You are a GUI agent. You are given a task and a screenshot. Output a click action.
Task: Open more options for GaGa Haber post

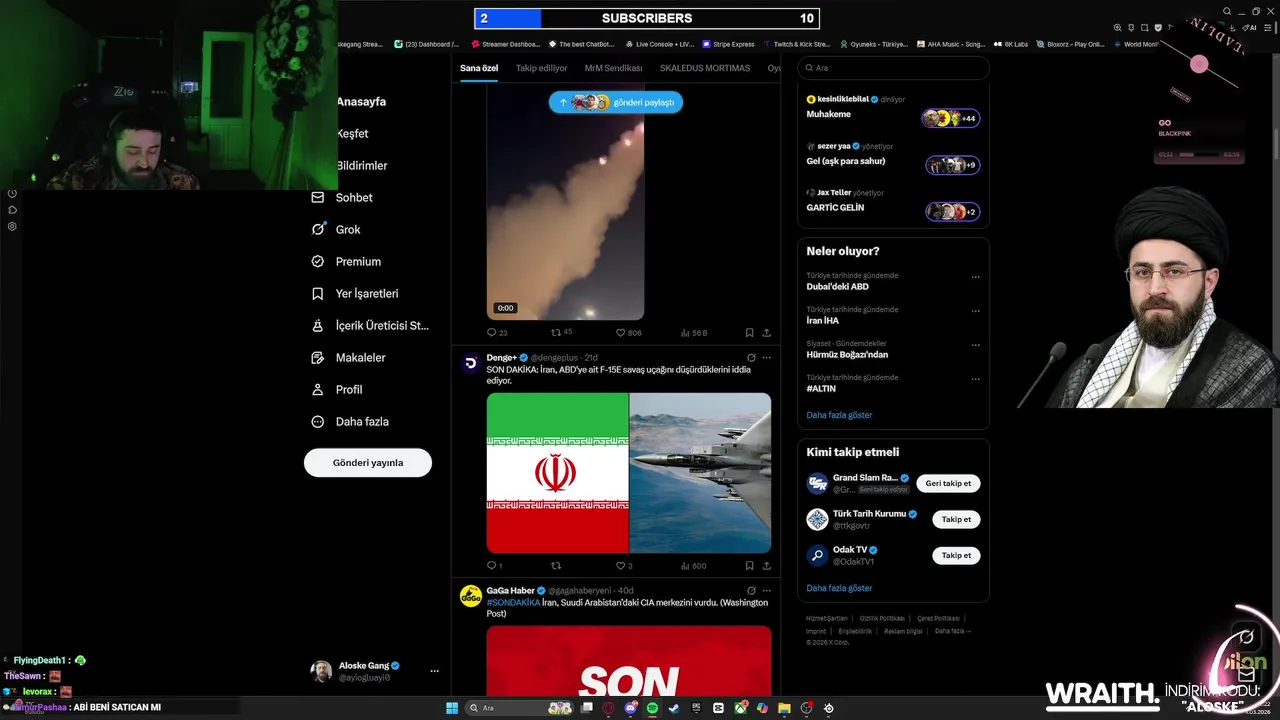[767, 590]
